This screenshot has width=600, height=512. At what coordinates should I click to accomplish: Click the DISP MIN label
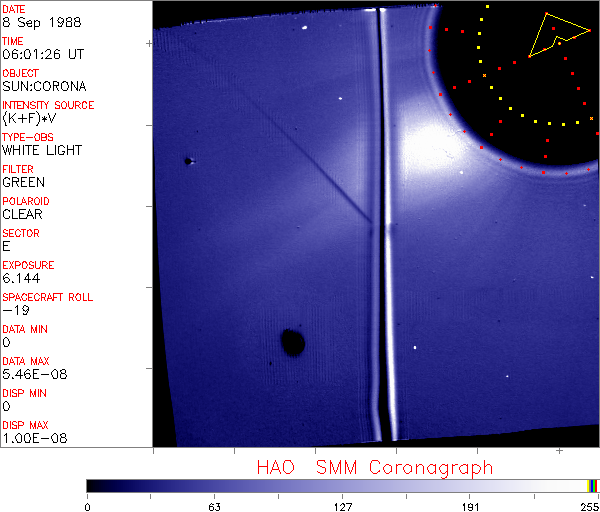coord(24,393)
